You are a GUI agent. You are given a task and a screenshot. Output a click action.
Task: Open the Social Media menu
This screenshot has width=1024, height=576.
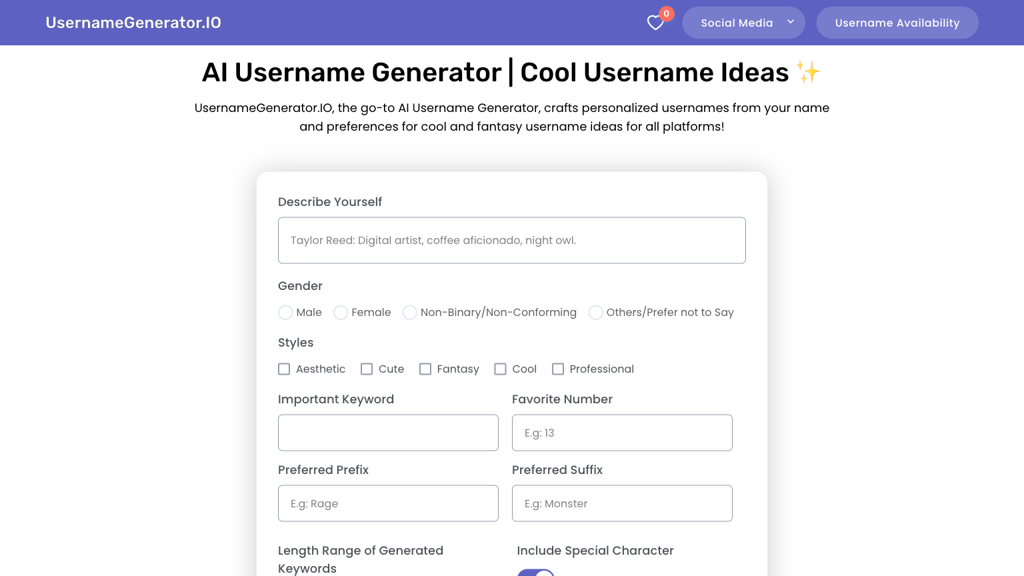743,22
